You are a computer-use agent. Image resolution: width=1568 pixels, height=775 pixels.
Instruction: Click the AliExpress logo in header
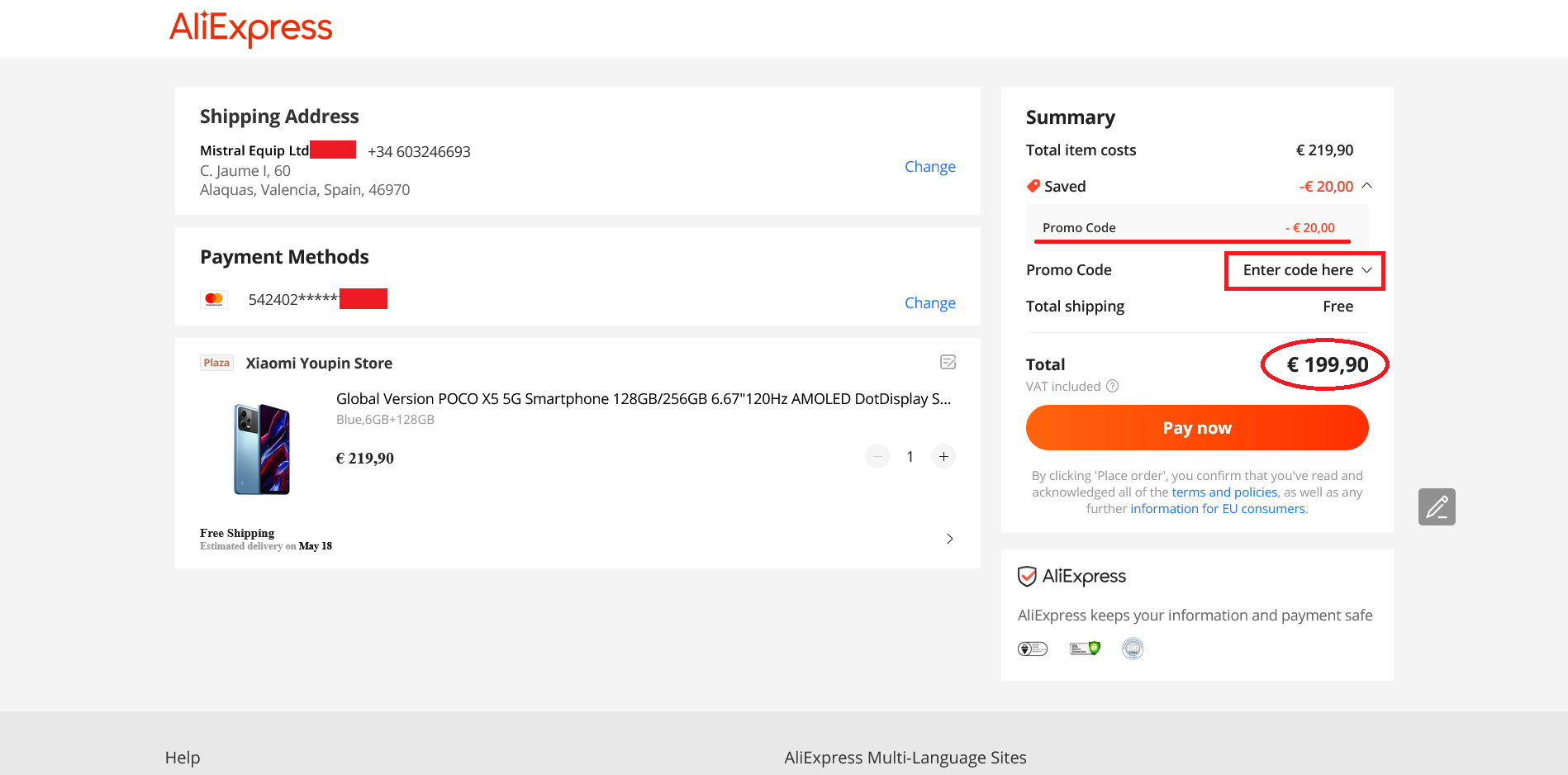[250, 28]
